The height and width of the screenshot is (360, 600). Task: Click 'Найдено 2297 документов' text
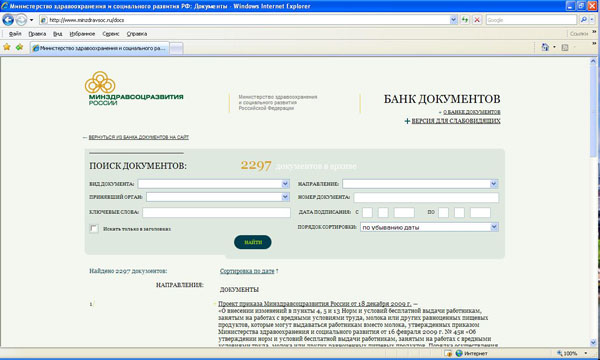pos(128,271)
